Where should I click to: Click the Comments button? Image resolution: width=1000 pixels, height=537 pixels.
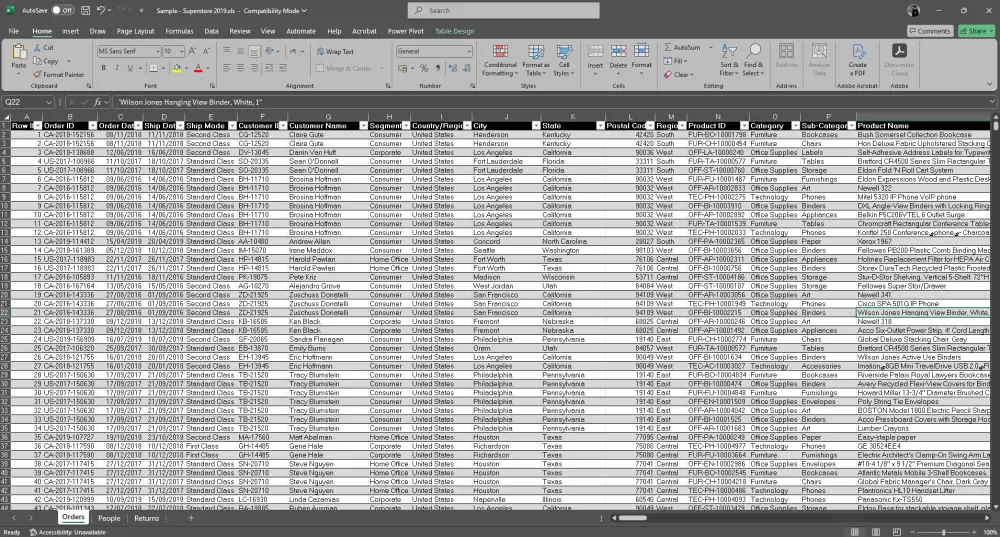click(930, 31)
